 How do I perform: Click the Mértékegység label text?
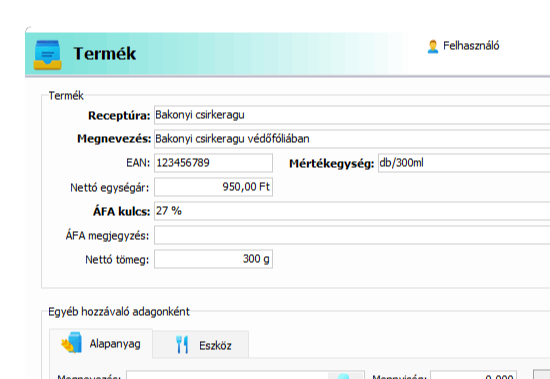(x=331, y=164)
